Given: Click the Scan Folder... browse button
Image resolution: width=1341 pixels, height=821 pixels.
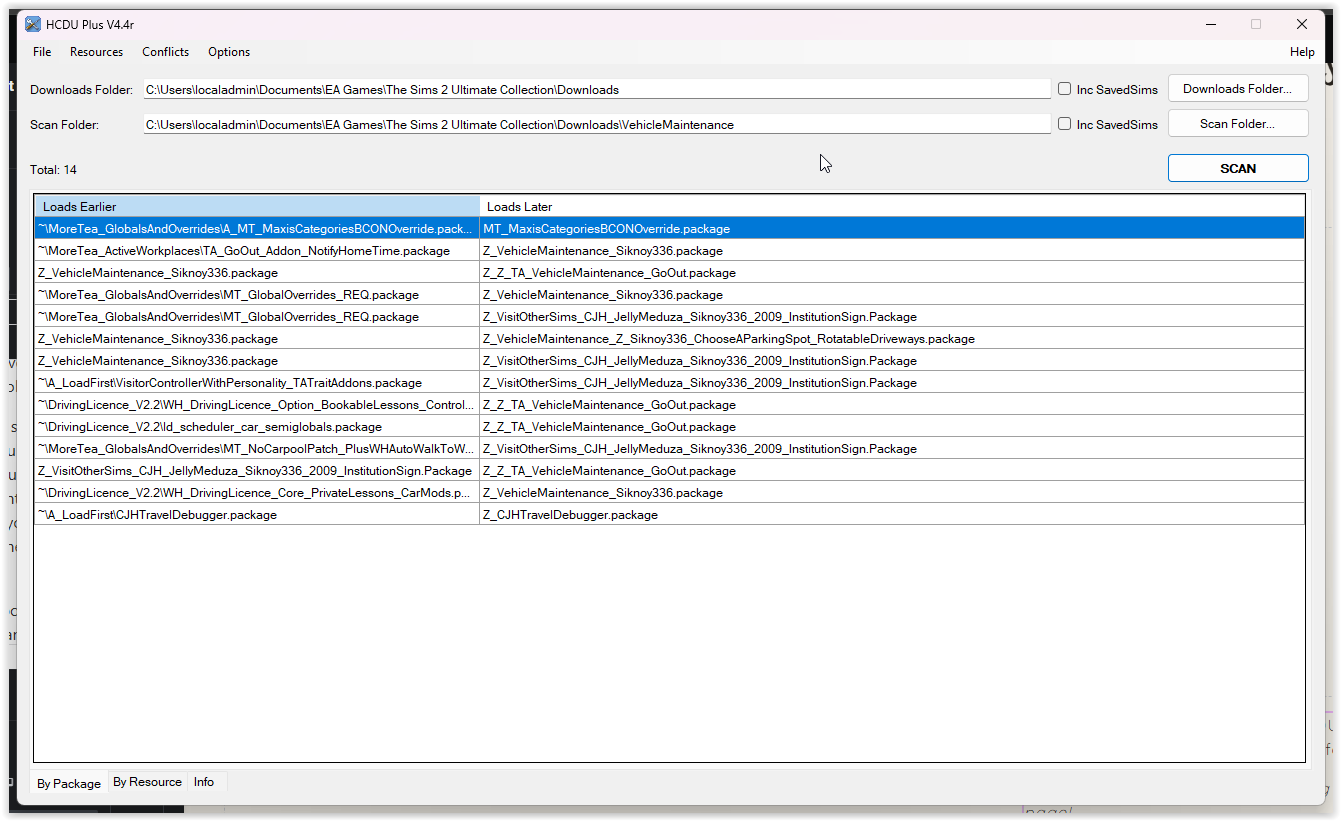Looking at the screenshot, I should pos(1238,124).
